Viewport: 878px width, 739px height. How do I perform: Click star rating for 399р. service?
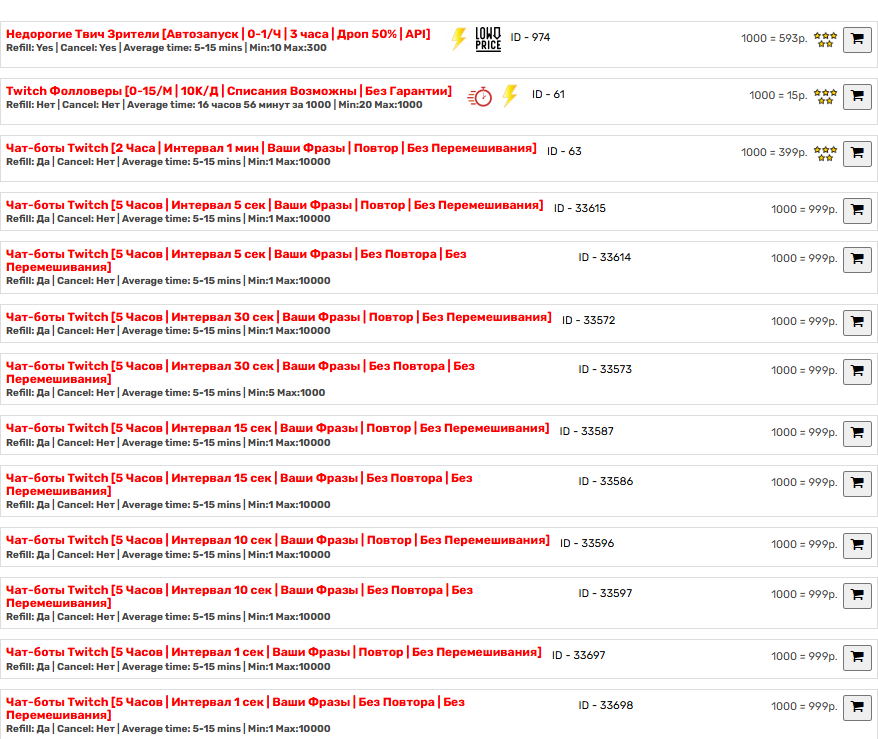825,153
